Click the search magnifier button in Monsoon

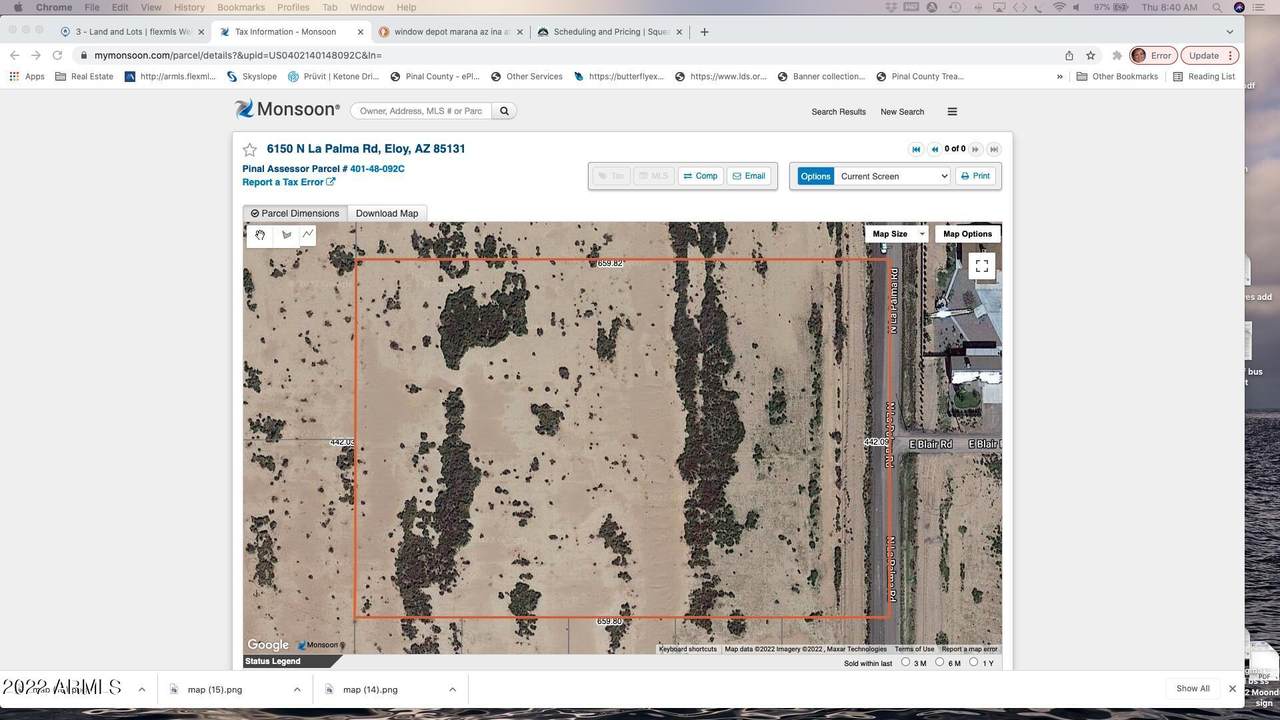click(504, 111)
